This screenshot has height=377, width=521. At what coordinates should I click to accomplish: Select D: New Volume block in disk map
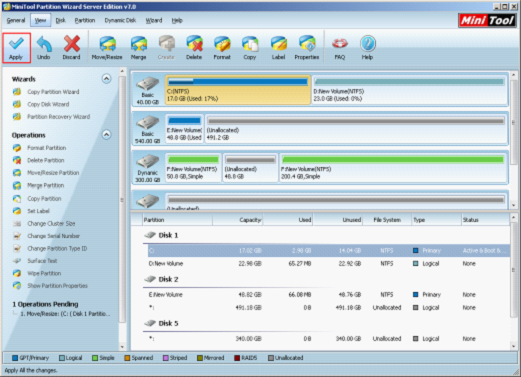click(410, 90)
